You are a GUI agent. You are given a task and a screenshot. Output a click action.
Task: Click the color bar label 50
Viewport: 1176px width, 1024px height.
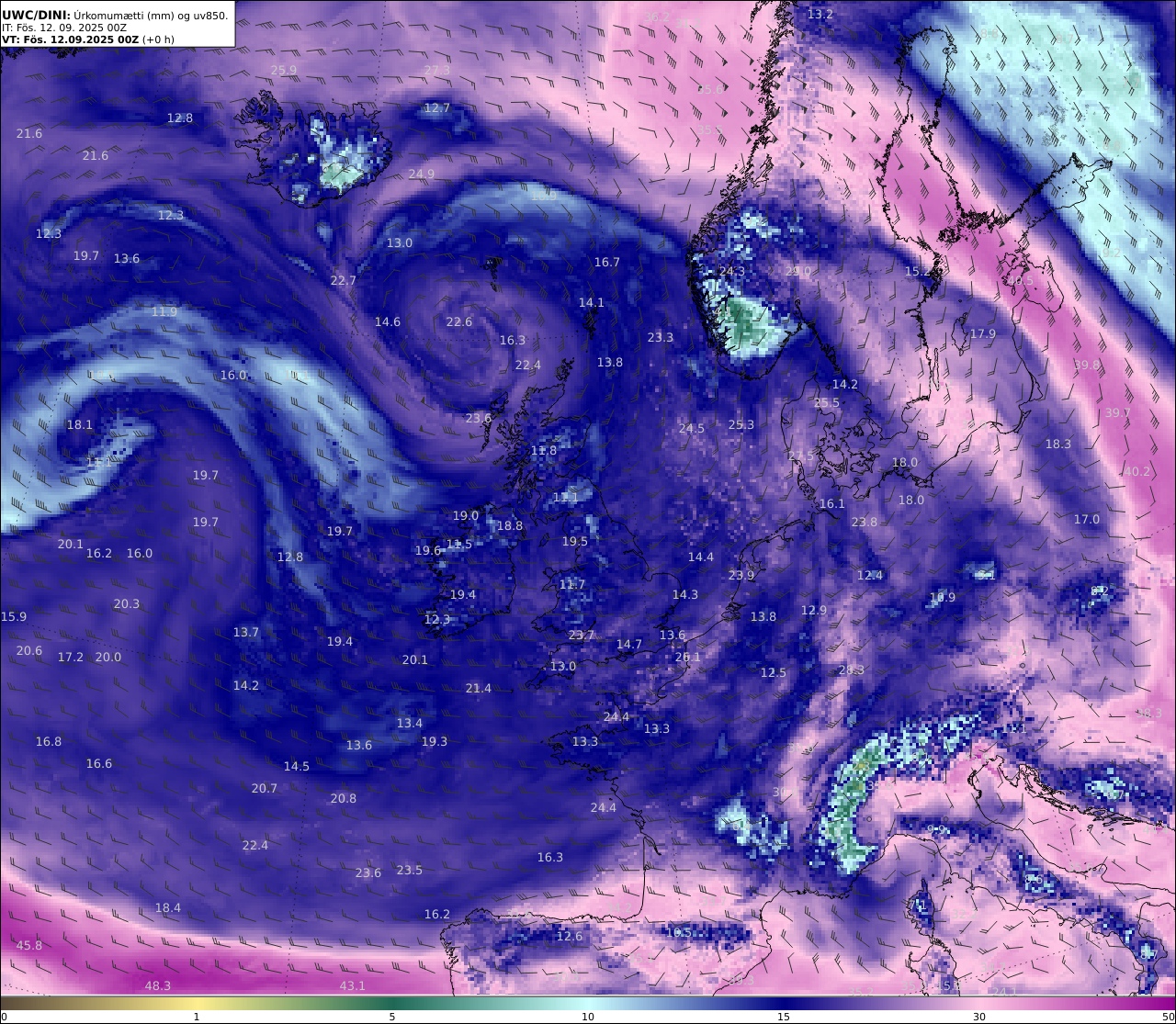click(x=1168, y=1017)
